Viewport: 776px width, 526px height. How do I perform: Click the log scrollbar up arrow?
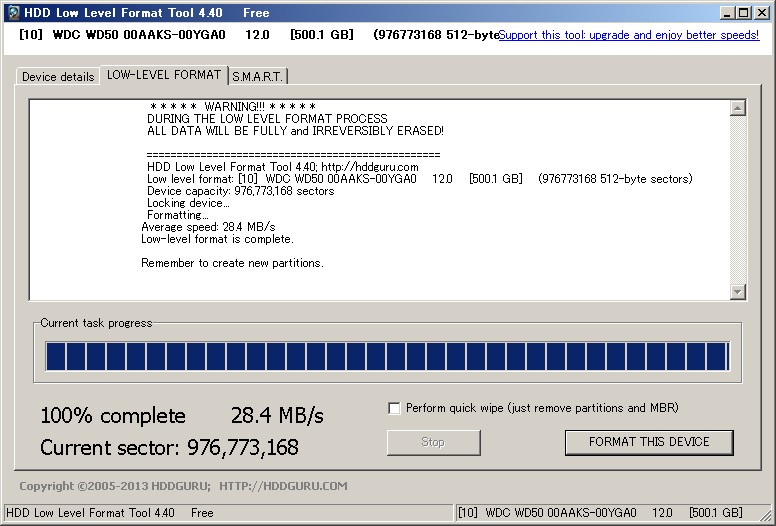coord(737,108)
